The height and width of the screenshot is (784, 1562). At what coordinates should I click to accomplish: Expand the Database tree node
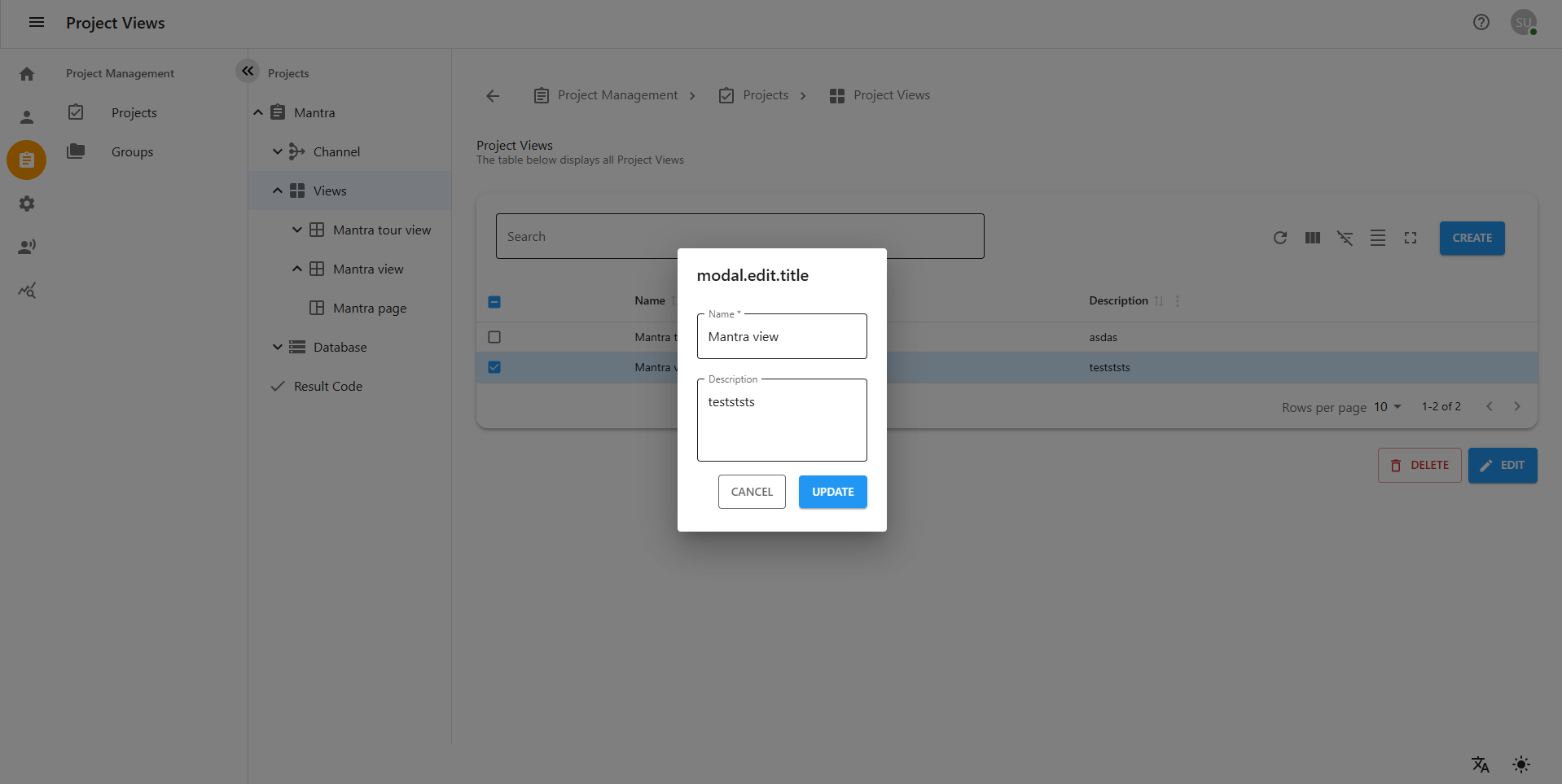(278, 347)
